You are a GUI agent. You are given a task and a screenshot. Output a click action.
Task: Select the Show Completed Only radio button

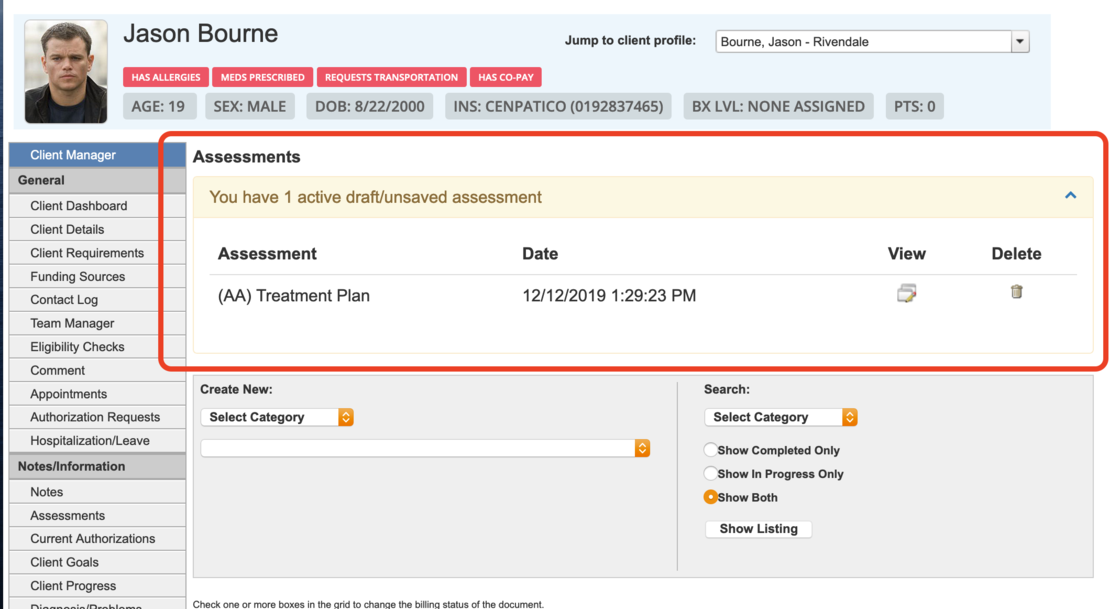click(710, 450)
